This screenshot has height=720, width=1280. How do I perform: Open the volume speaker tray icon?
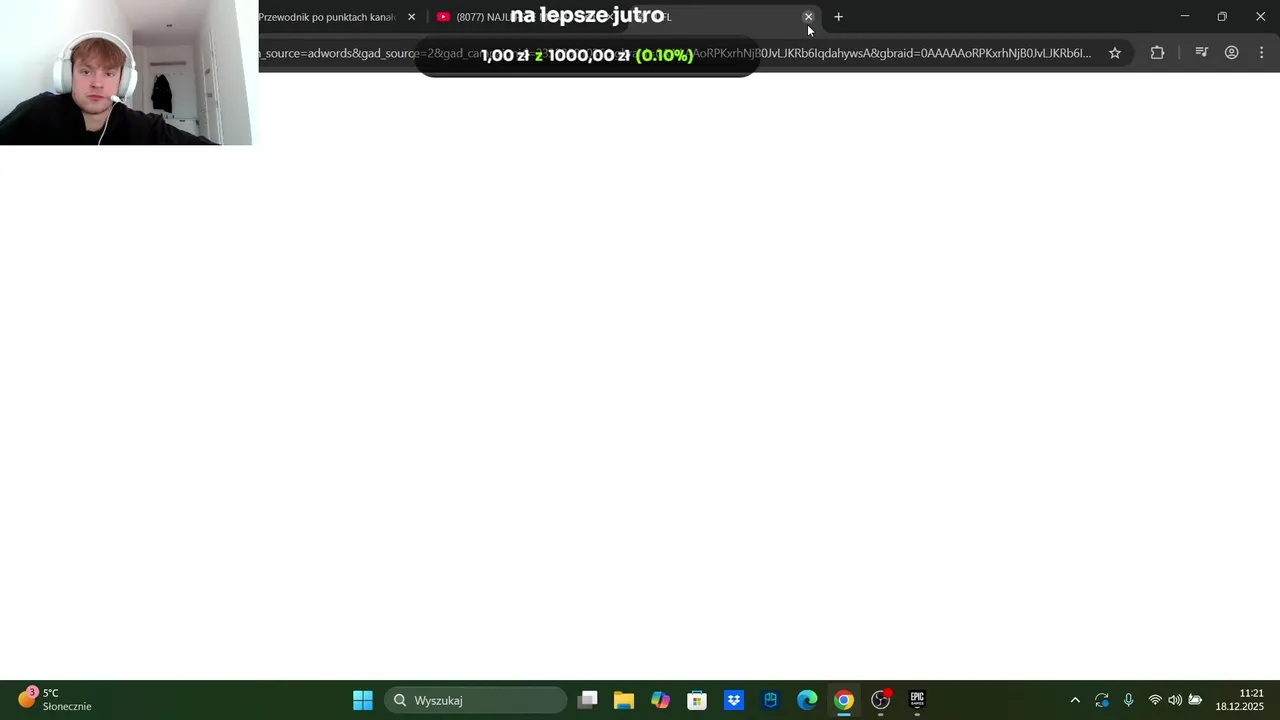click(x=1175, y=700)
